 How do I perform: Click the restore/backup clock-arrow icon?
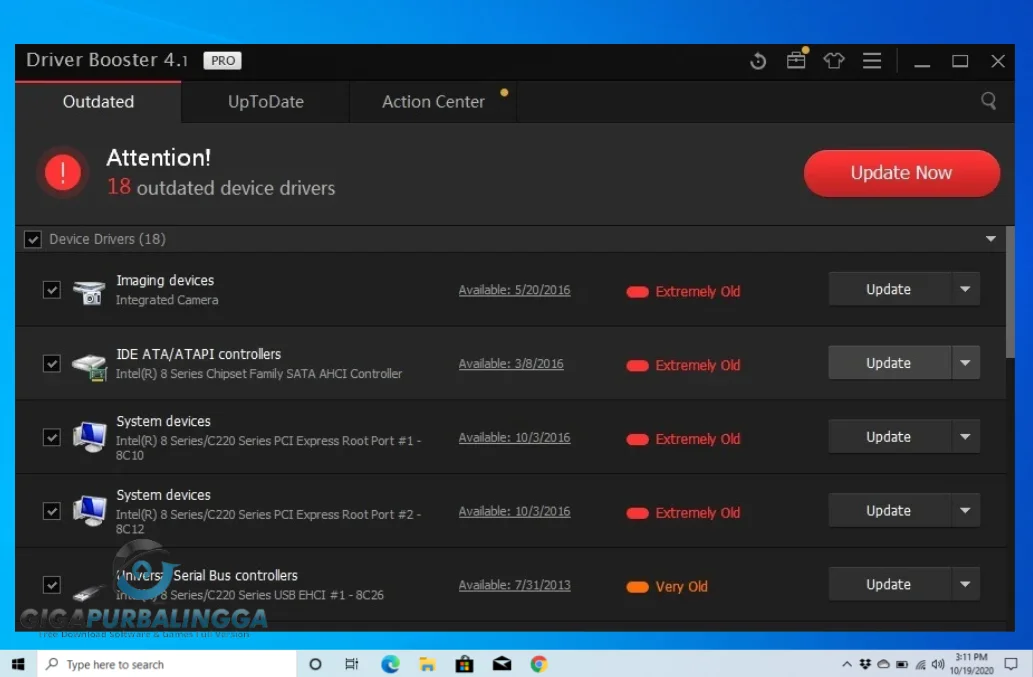(x=758, y=61)
